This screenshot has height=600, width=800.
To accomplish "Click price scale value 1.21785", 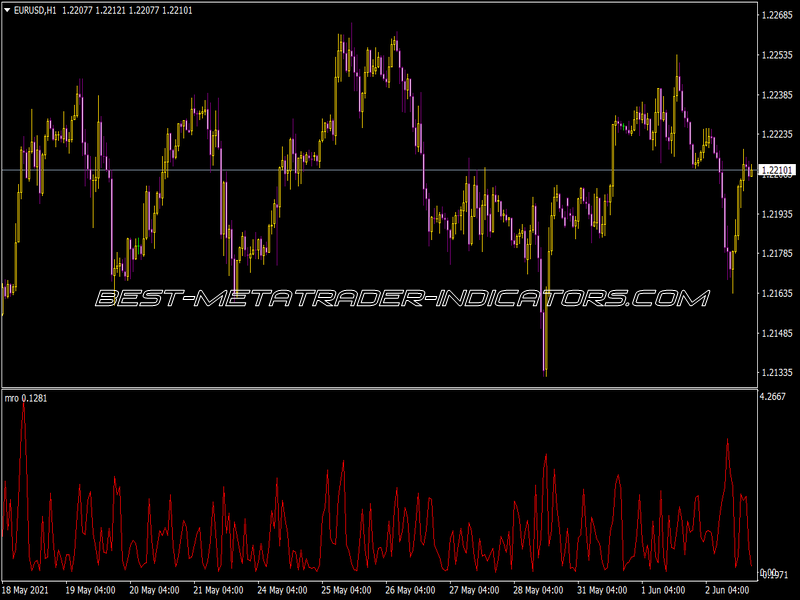I will coord(777,254).
